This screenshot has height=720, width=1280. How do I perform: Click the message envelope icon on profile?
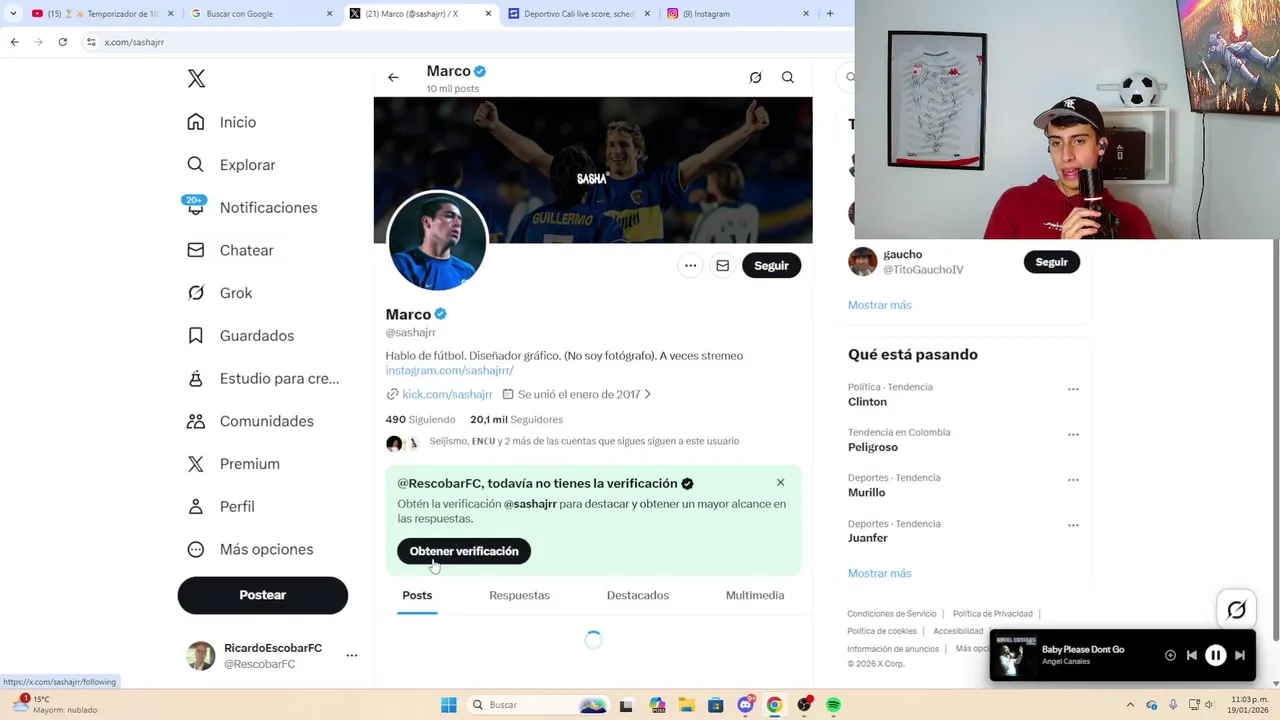(722, 266)
